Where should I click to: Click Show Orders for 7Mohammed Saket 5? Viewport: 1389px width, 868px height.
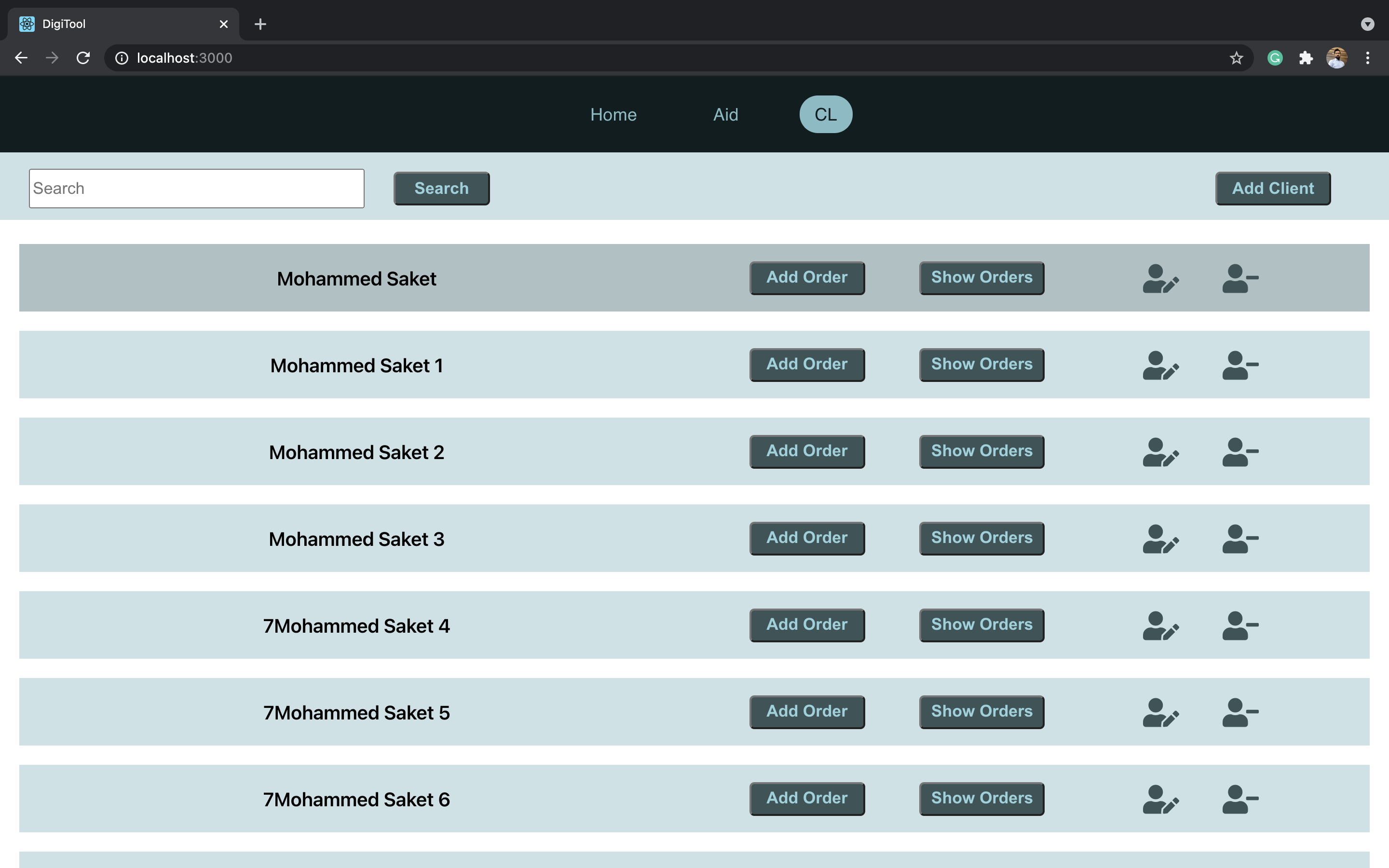click(x=981, y=712)
